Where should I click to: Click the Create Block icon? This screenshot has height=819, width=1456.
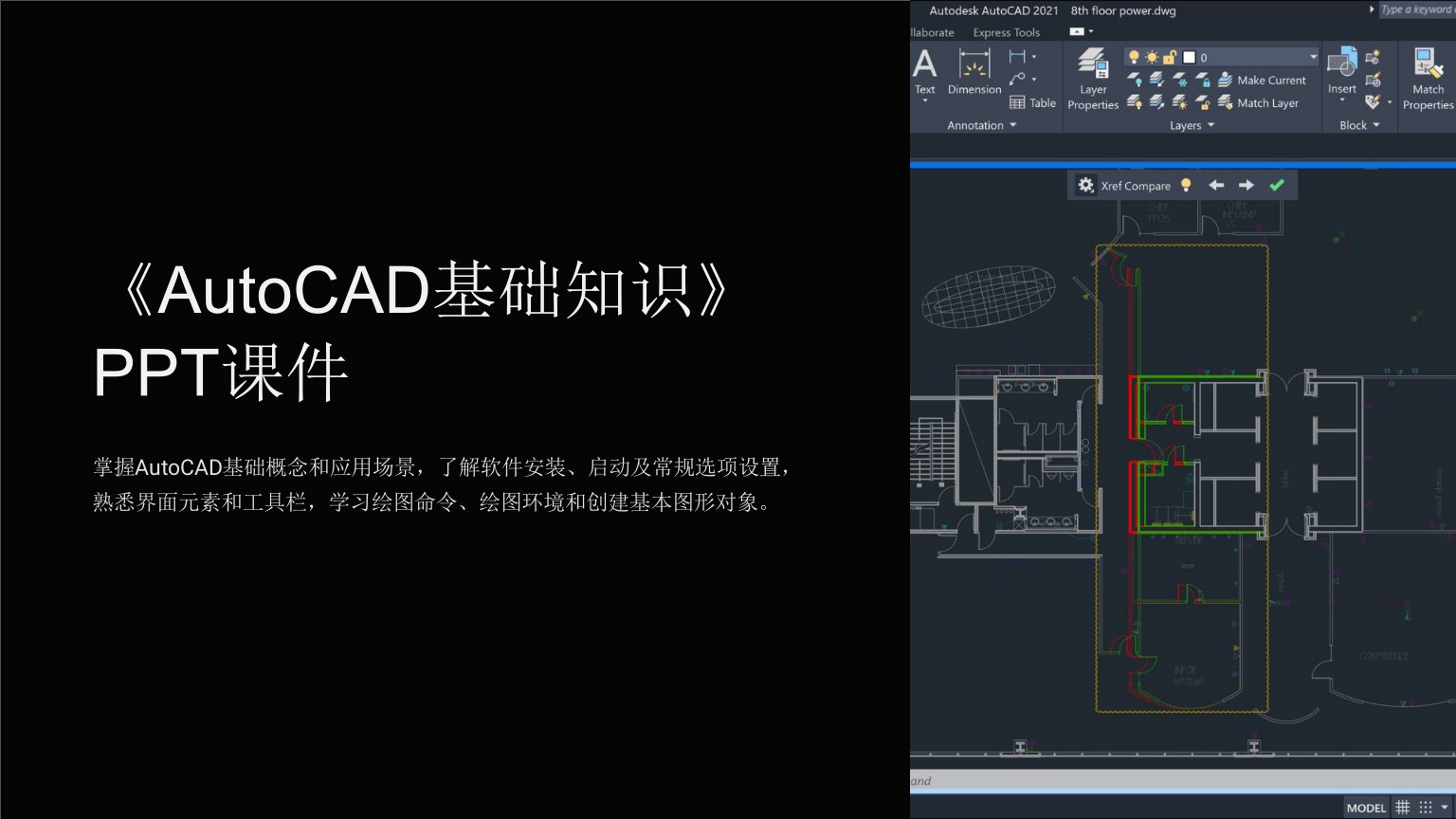coord(1373,57)
